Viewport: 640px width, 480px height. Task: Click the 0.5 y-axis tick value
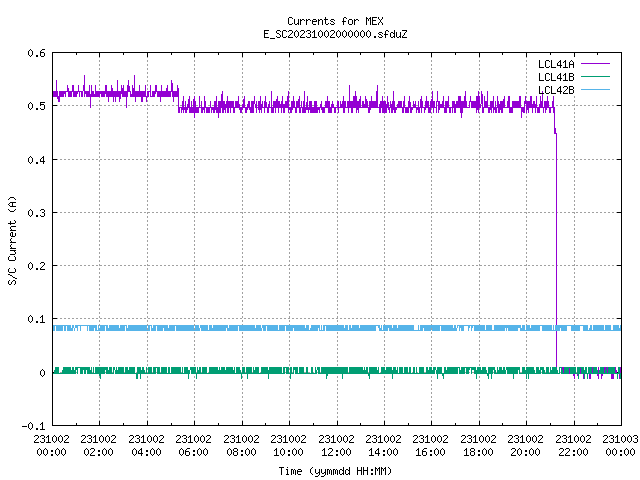(37, 106)
